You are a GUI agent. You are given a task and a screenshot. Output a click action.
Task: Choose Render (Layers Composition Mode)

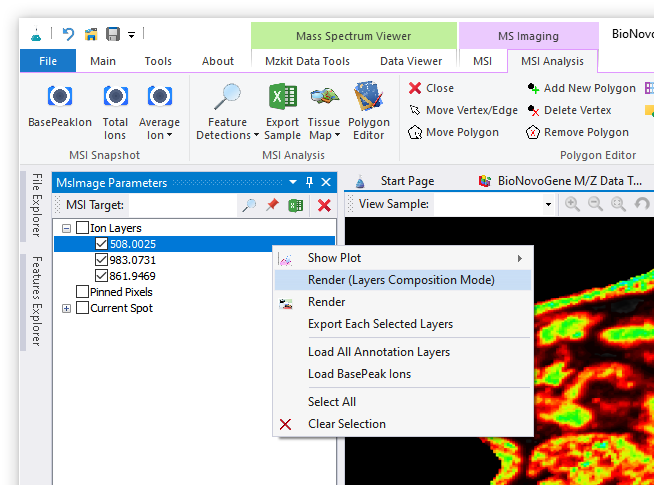point(401,280)
